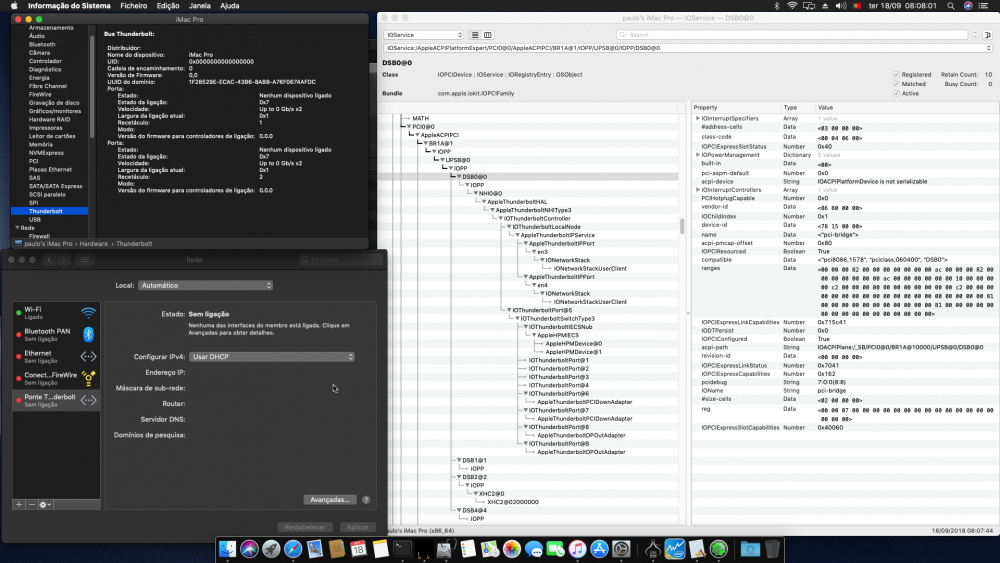Viewport: 1000px width, 563px height.
Task: Click the Wi-Fi status menu bar icon
Action: 792,6
